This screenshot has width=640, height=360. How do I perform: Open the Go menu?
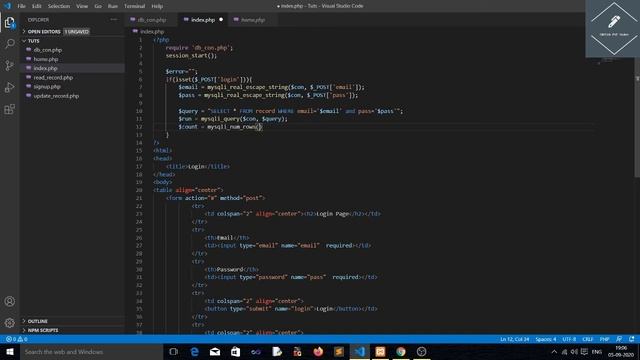pos(98,6)
